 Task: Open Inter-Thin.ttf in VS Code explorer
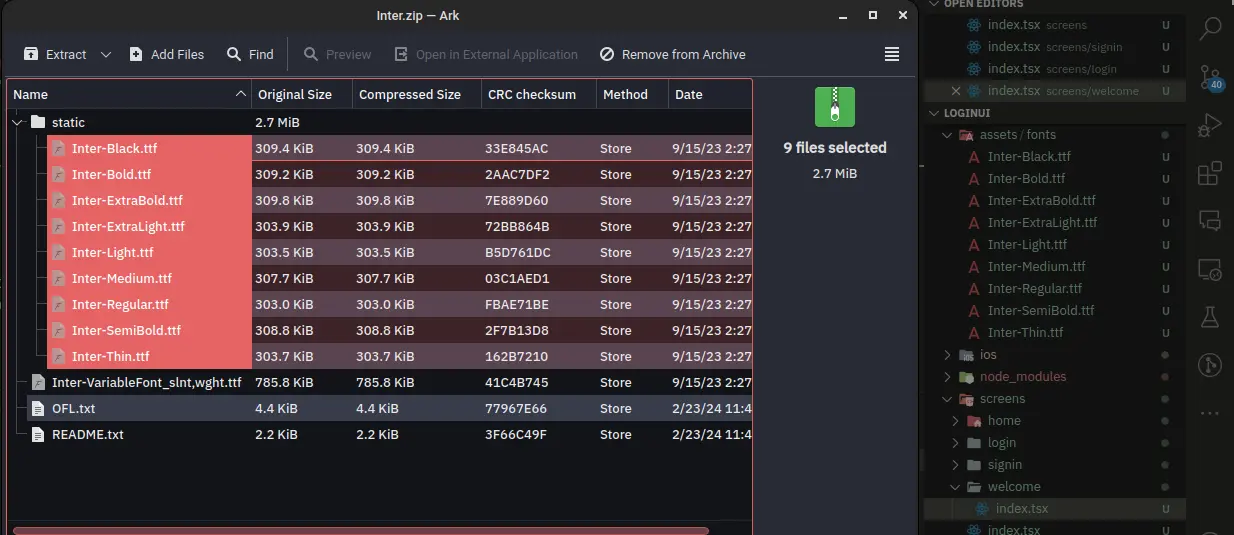[1025, 333]
